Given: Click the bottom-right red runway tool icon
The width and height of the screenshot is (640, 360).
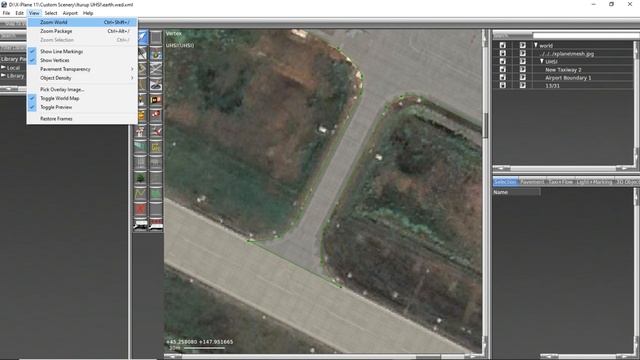Looking at the screenshot, I should (x=156, y=224).
